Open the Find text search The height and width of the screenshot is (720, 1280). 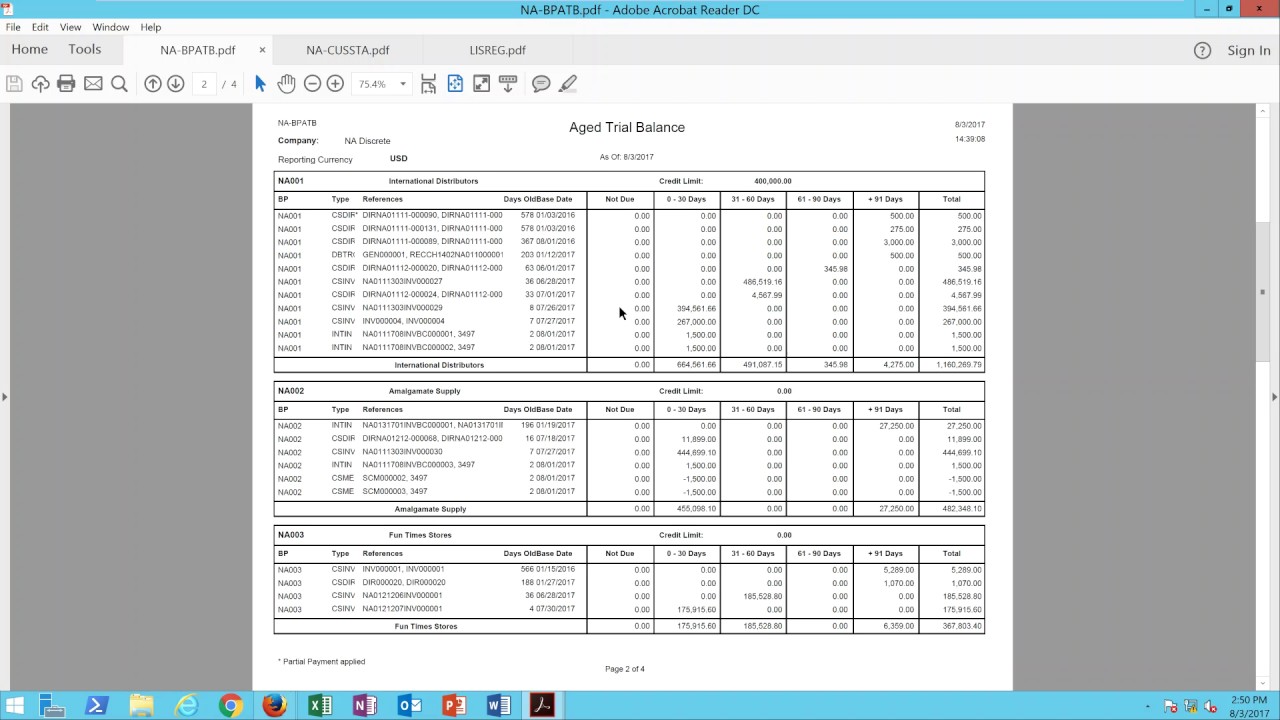click(119, 84)
